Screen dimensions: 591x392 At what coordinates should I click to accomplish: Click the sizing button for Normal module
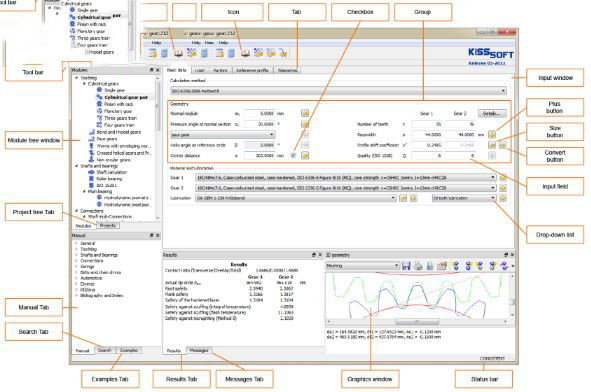pyautogui.click(x=305, y=113)
